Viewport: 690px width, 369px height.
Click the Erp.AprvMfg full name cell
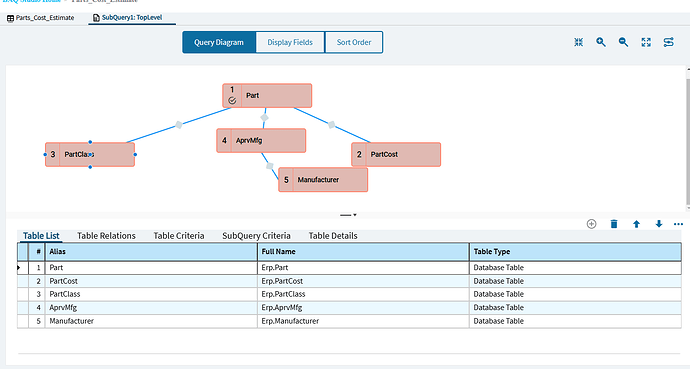pyautogui.click(x=363, y=307)
